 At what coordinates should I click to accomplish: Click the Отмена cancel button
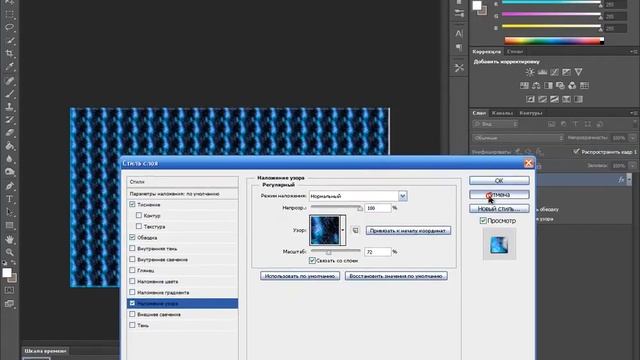(499, 195)
